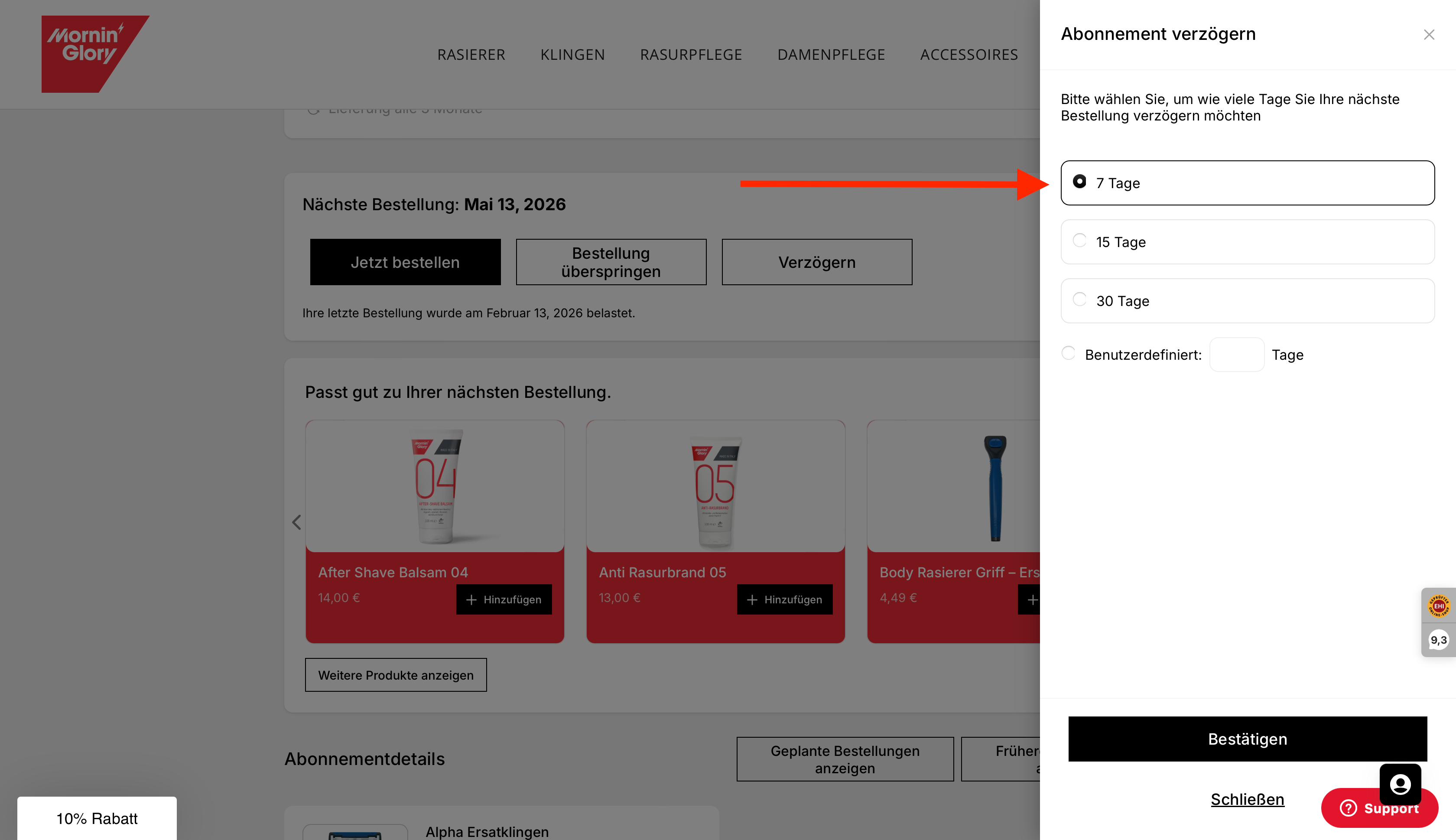
Task: Click plus icon on Anti Rasurbrand 05
Action: [x=752, y=599]
